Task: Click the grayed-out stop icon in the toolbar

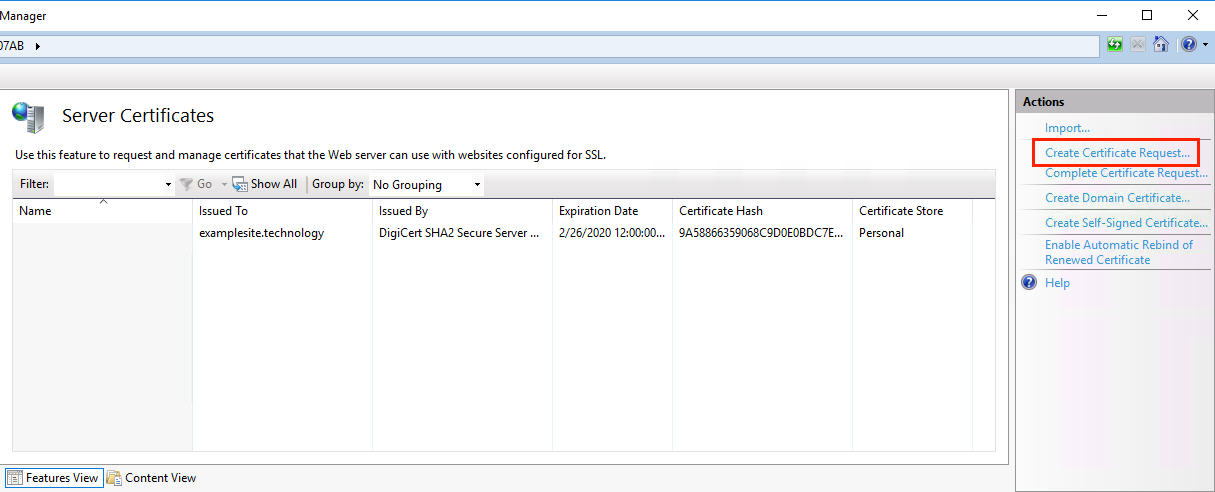Action: (x=1138, y=45)
